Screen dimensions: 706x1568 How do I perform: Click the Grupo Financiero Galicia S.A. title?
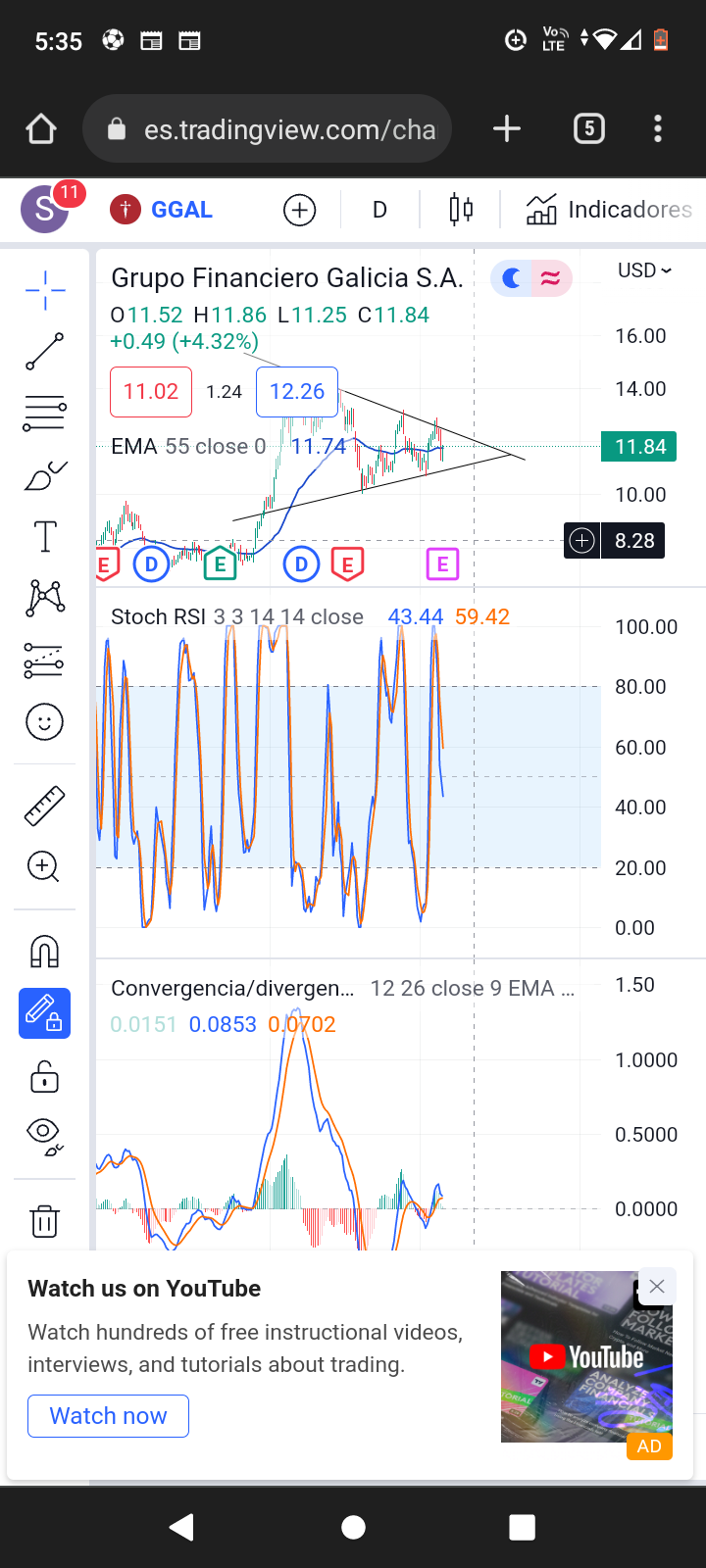(287, 278)
